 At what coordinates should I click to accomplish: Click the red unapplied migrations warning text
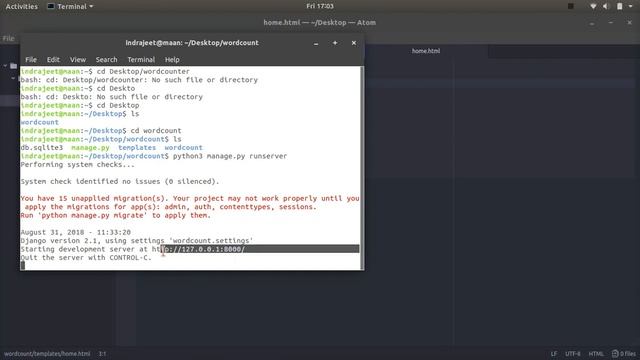190,207
